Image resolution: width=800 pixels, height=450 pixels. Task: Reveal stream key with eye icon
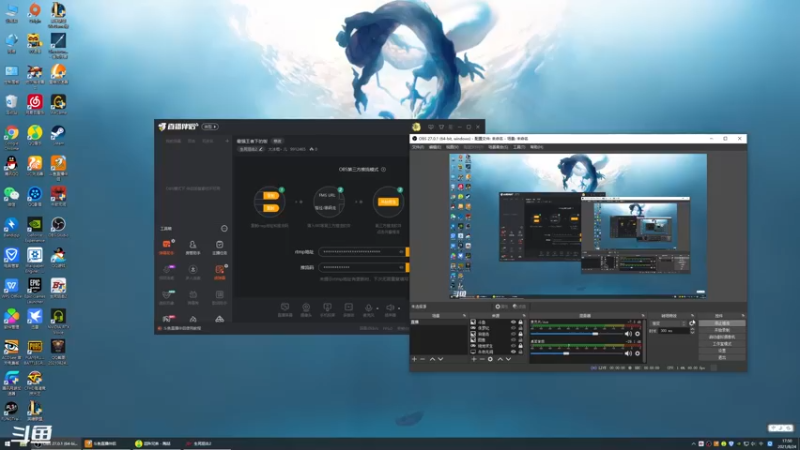[x=402, y=267]
